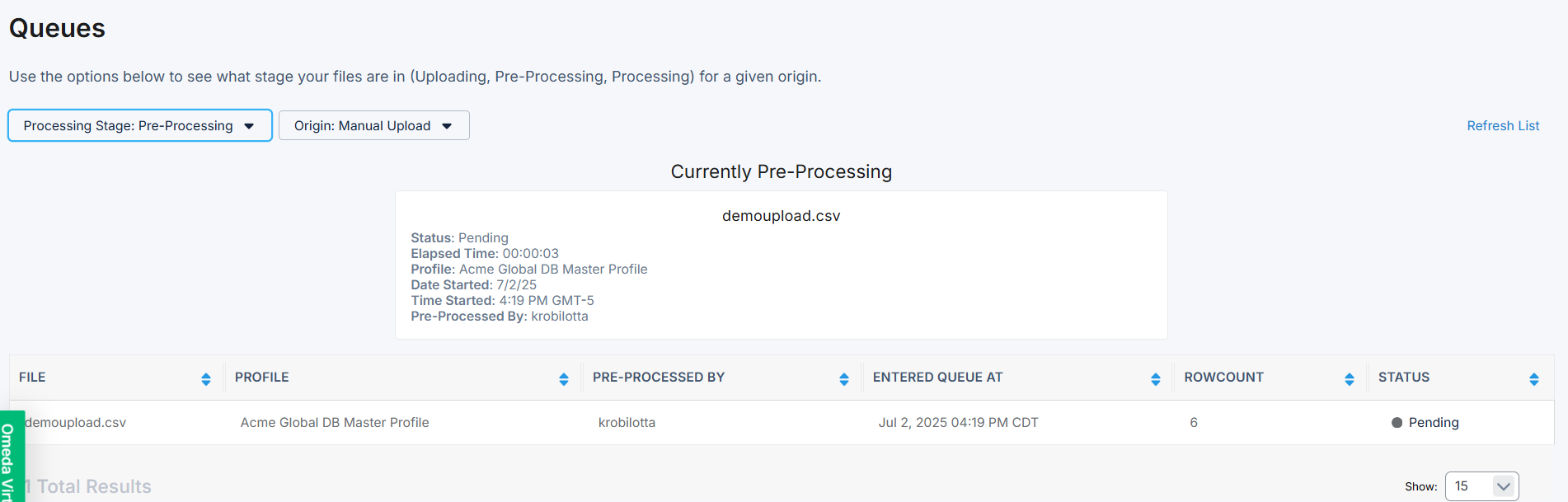Screen dimensions: 1568x502
Task: Click the gray Pending status dot
Action: coord(1397,423)
